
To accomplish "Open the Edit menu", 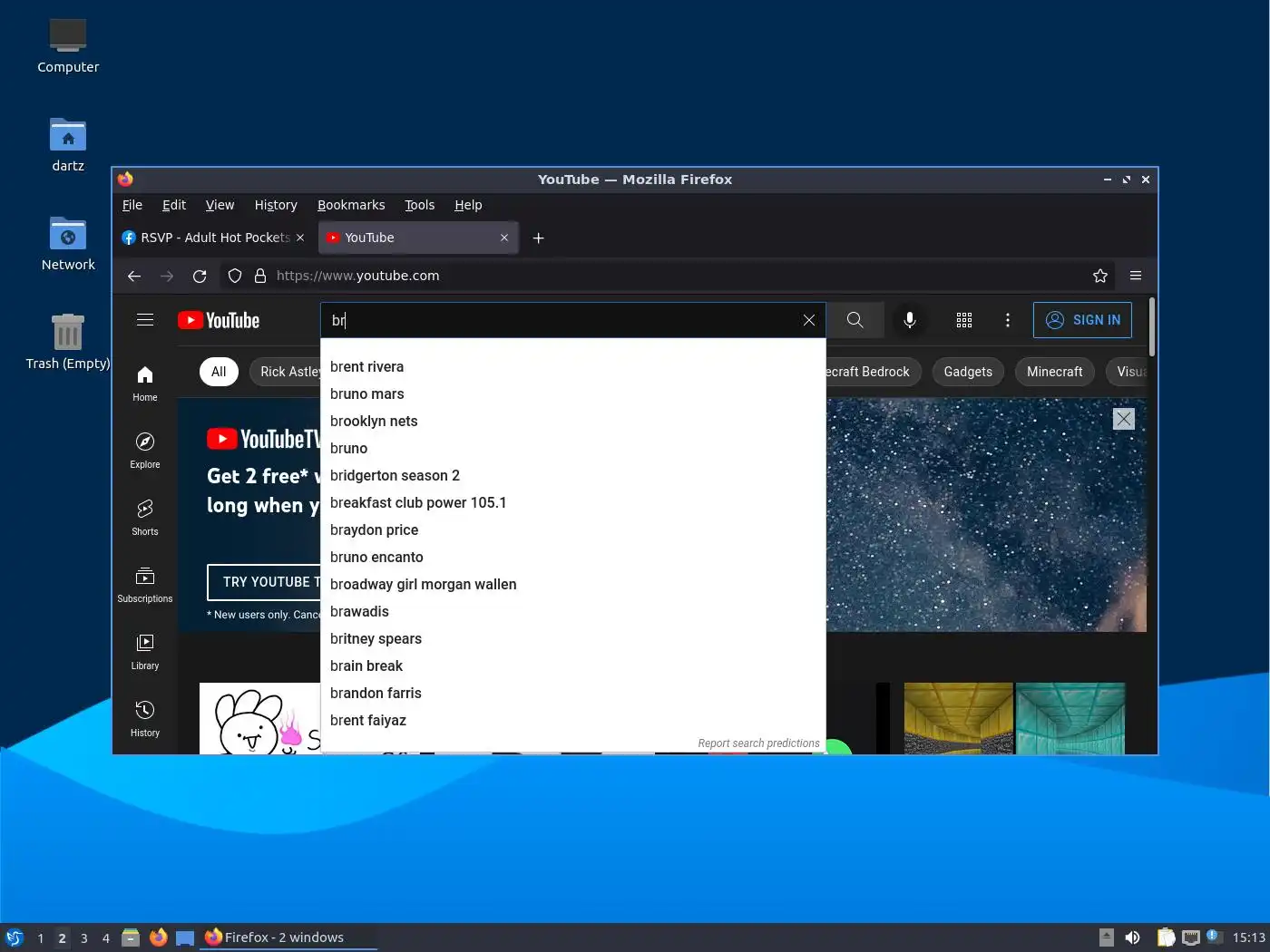I will point(174,205).
